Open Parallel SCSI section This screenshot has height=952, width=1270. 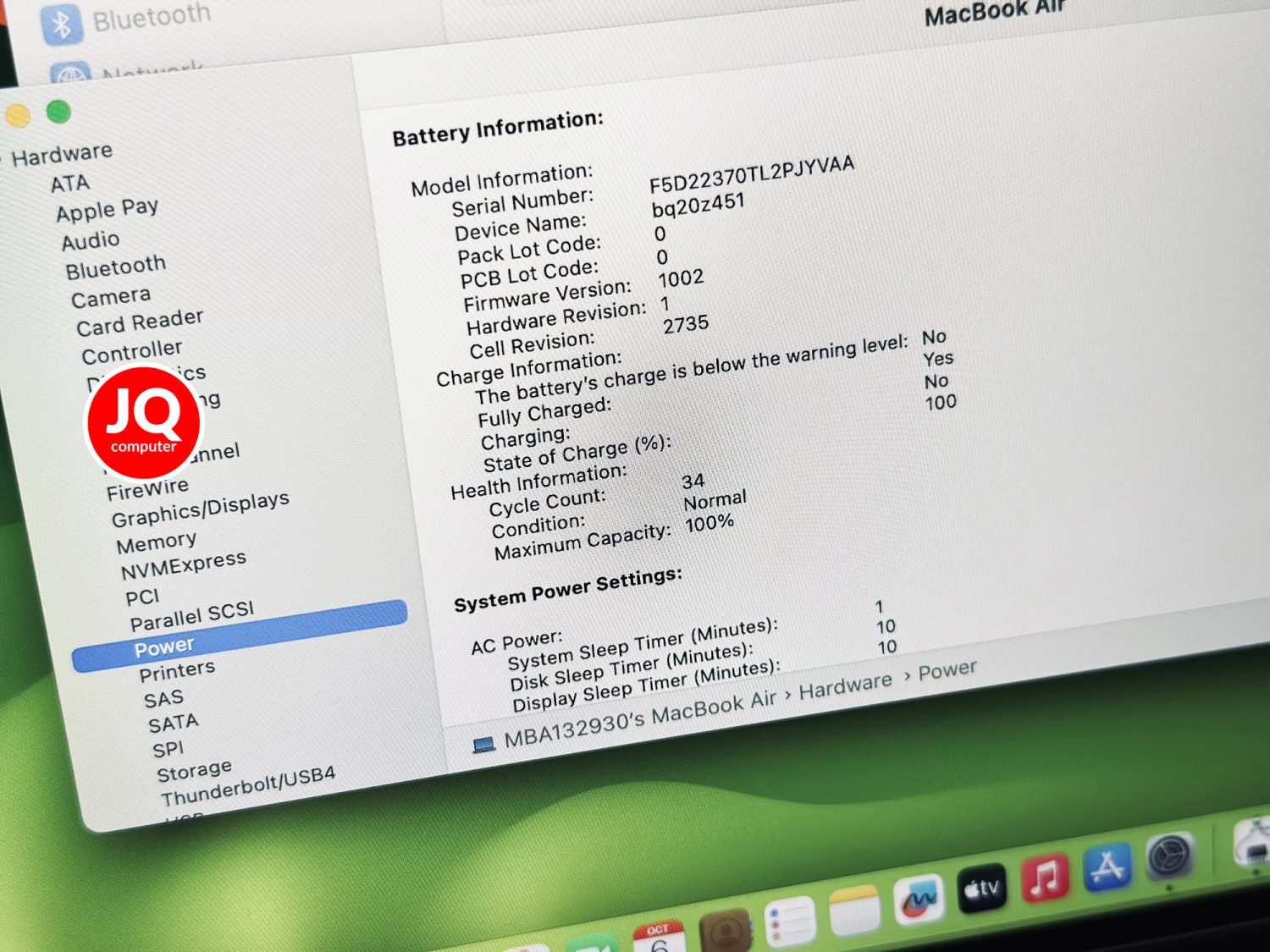[x=192, y=618]
